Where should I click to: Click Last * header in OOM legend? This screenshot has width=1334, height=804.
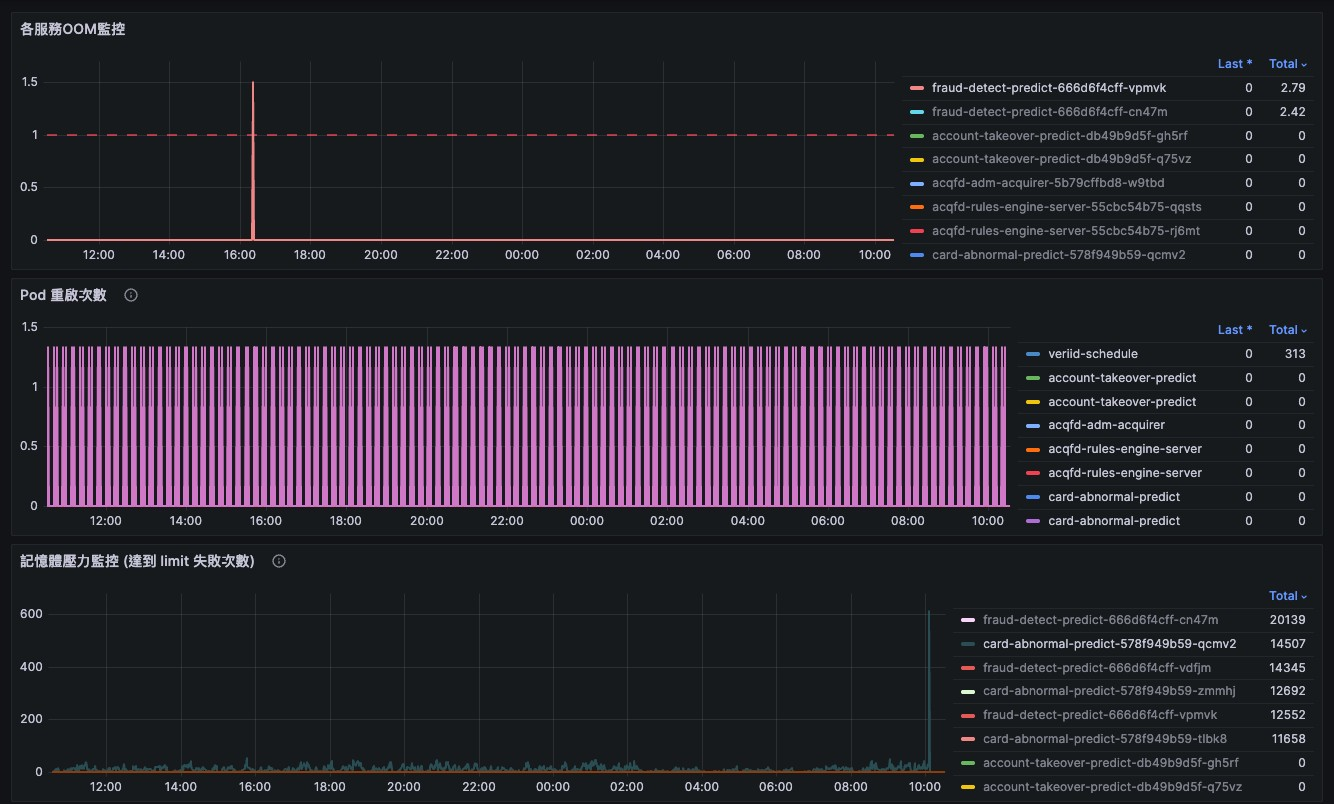click(1234, 64)
